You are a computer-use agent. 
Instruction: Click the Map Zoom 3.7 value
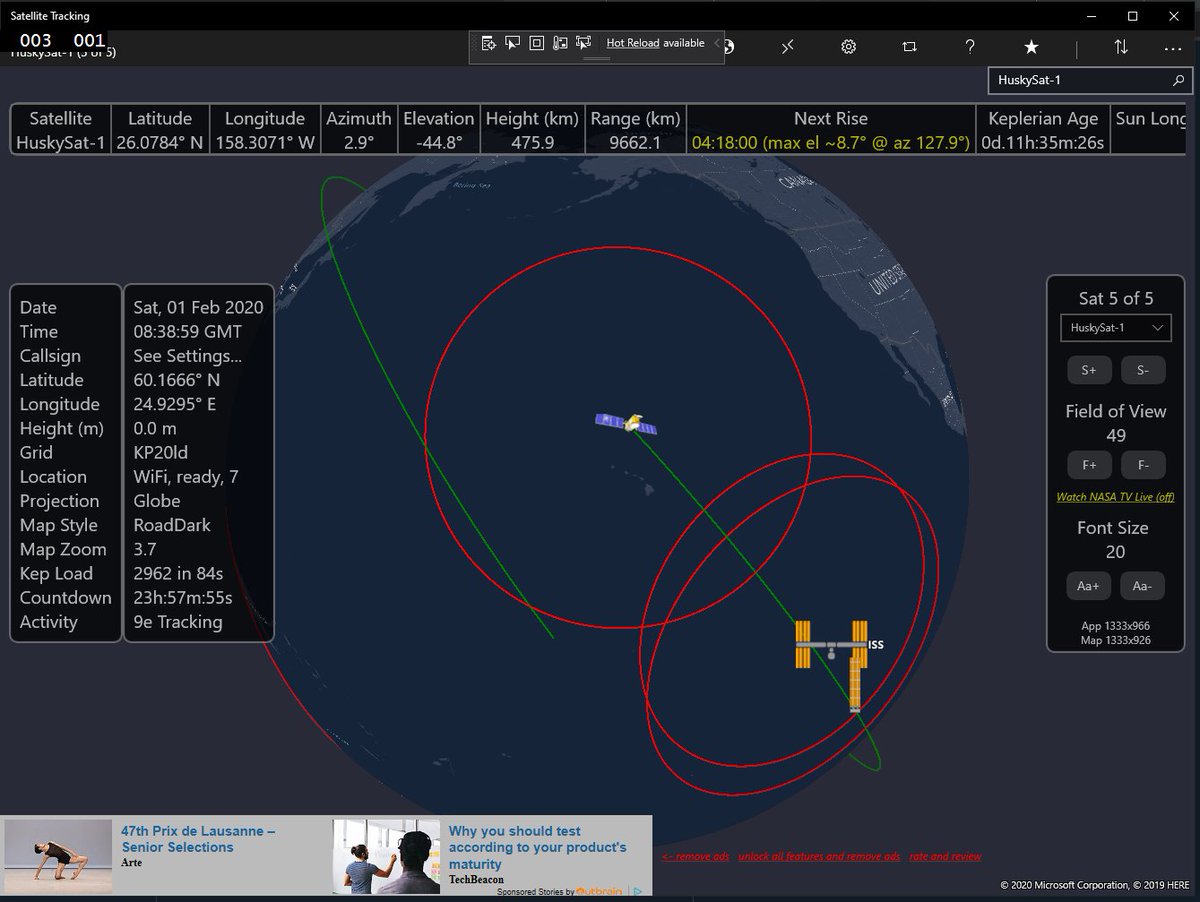144,549
